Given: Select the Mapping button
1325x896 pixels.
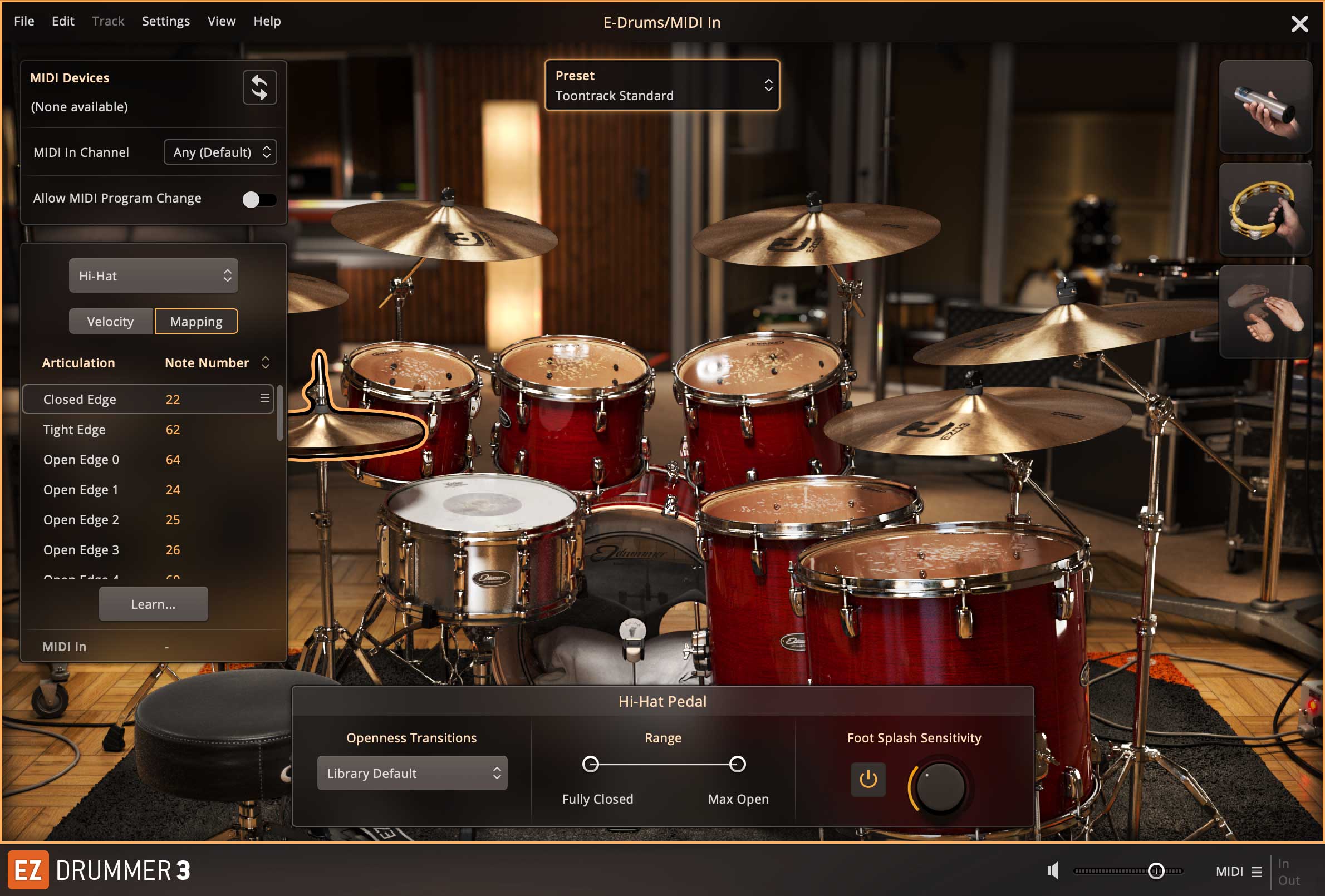Looking at the screenshot, I should click(x=196, y=322).
